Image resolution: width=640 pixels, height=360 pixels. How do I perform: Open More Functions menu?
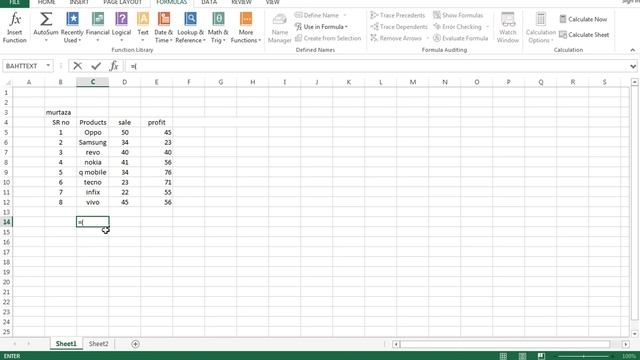tap(246, 27)
